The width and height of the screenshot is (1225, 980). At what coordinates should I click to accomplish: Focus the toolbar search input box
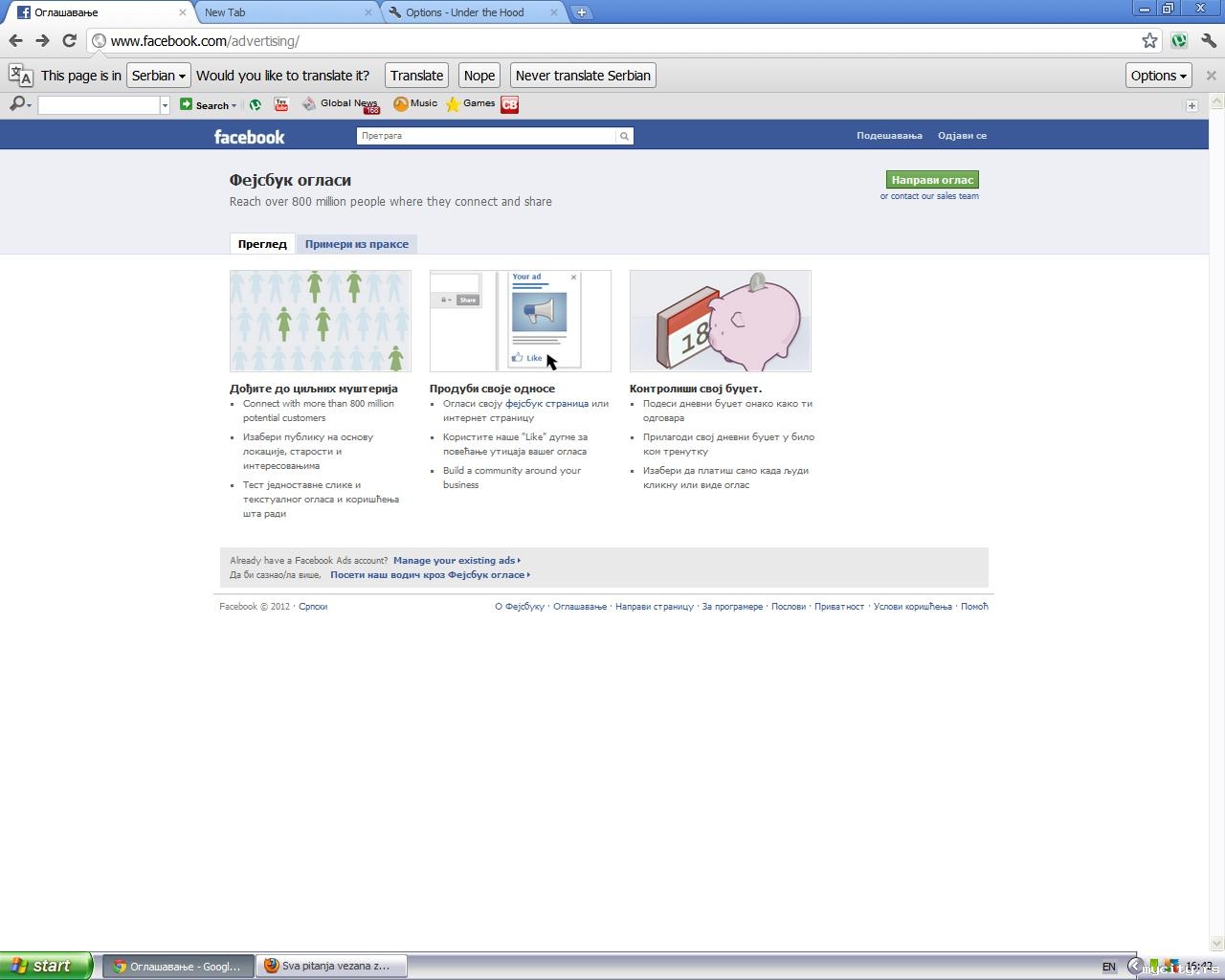click(99, 105)
